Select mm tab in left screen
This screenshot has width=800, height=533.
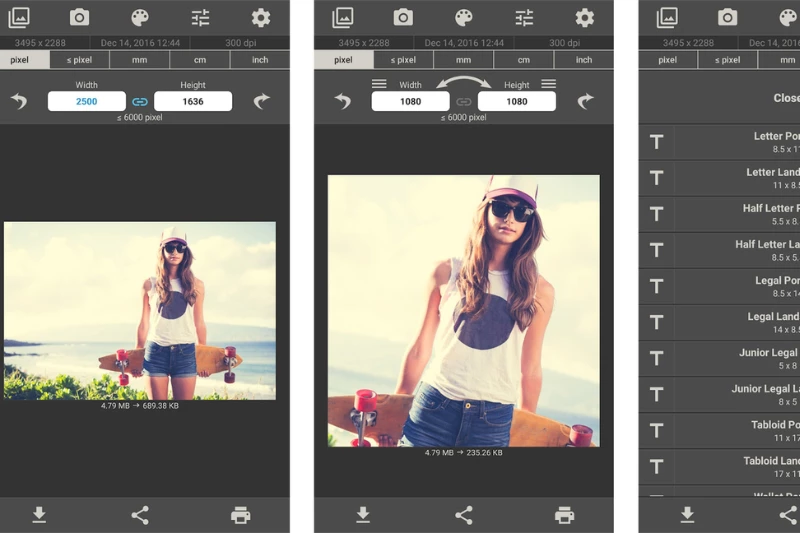pos(139,60)
